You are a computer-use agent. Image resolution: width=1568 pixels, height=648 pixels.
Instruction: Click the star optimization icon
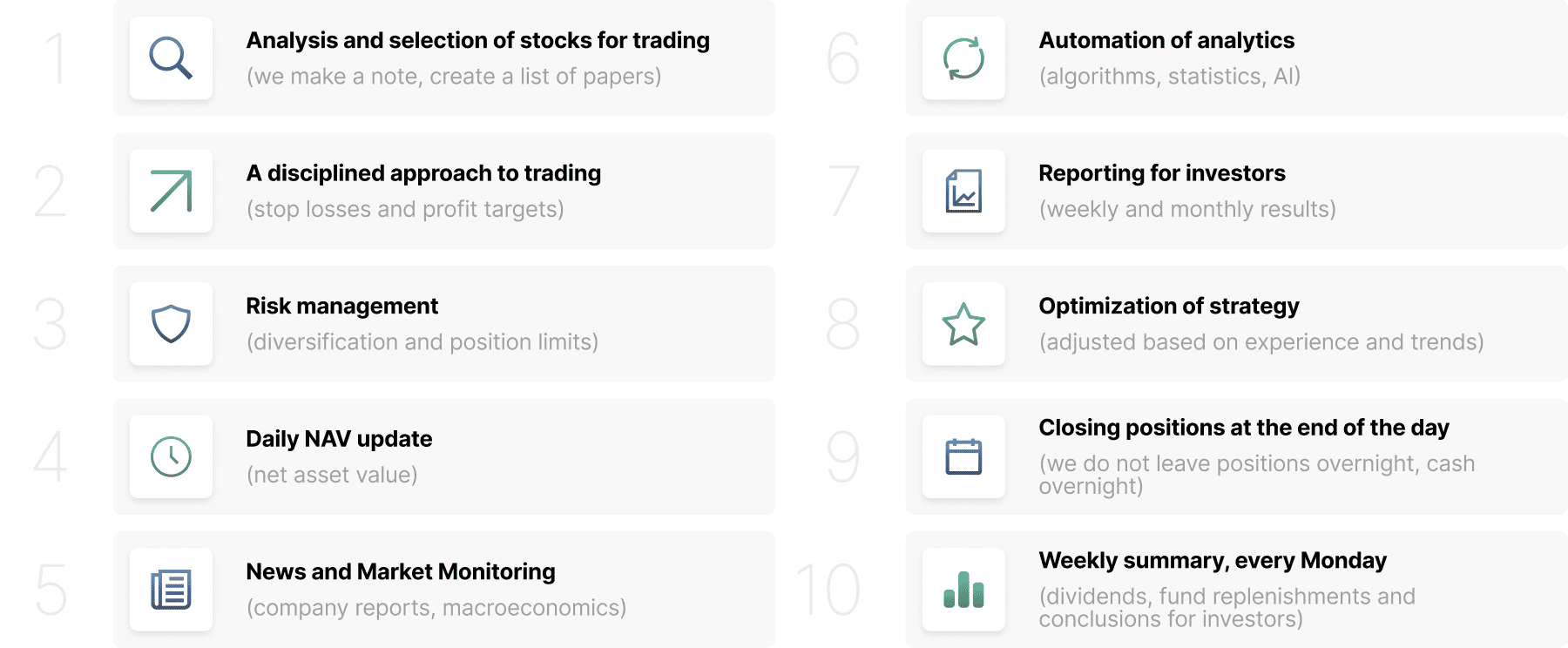pyautogui.click(x=963, y=324)
